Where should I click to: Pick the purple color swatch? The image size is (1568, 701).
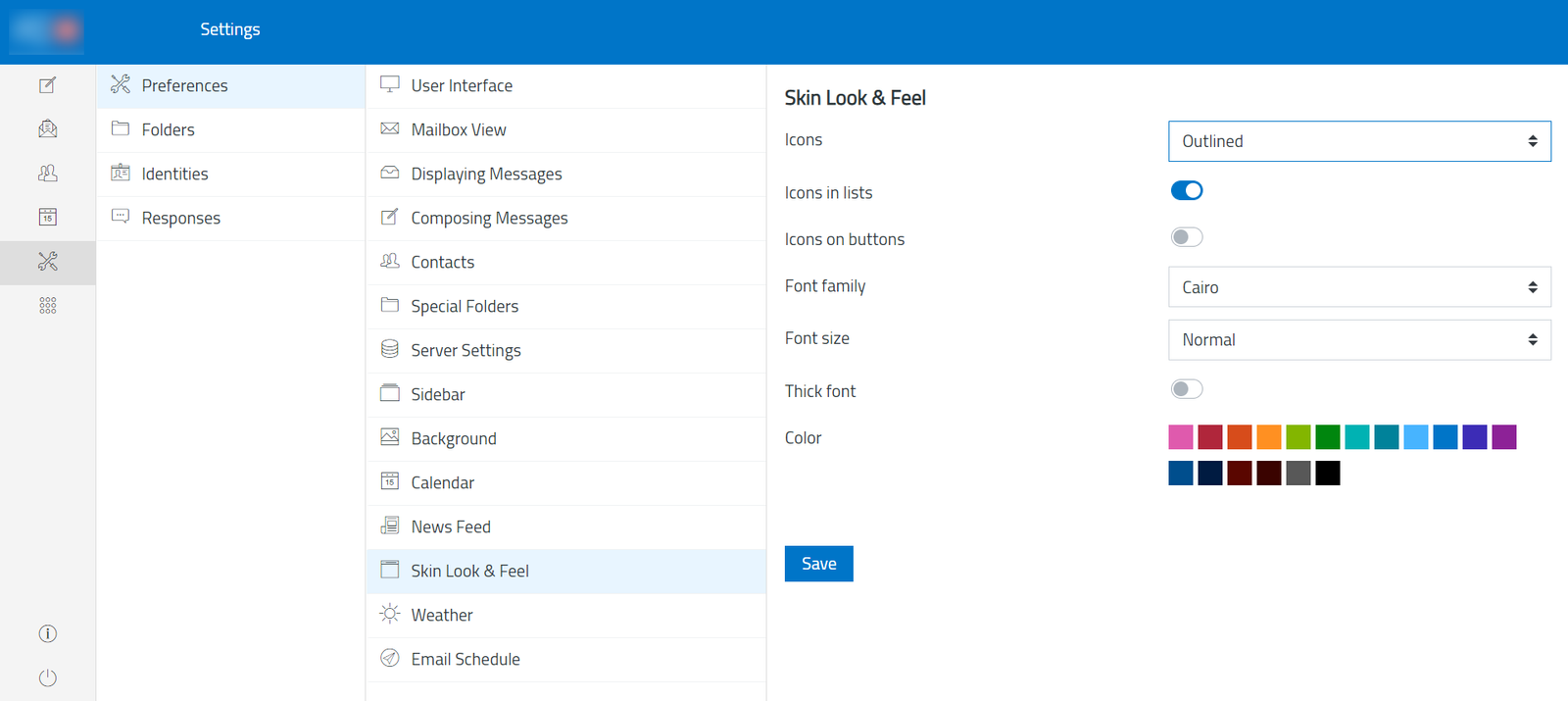1504,437
